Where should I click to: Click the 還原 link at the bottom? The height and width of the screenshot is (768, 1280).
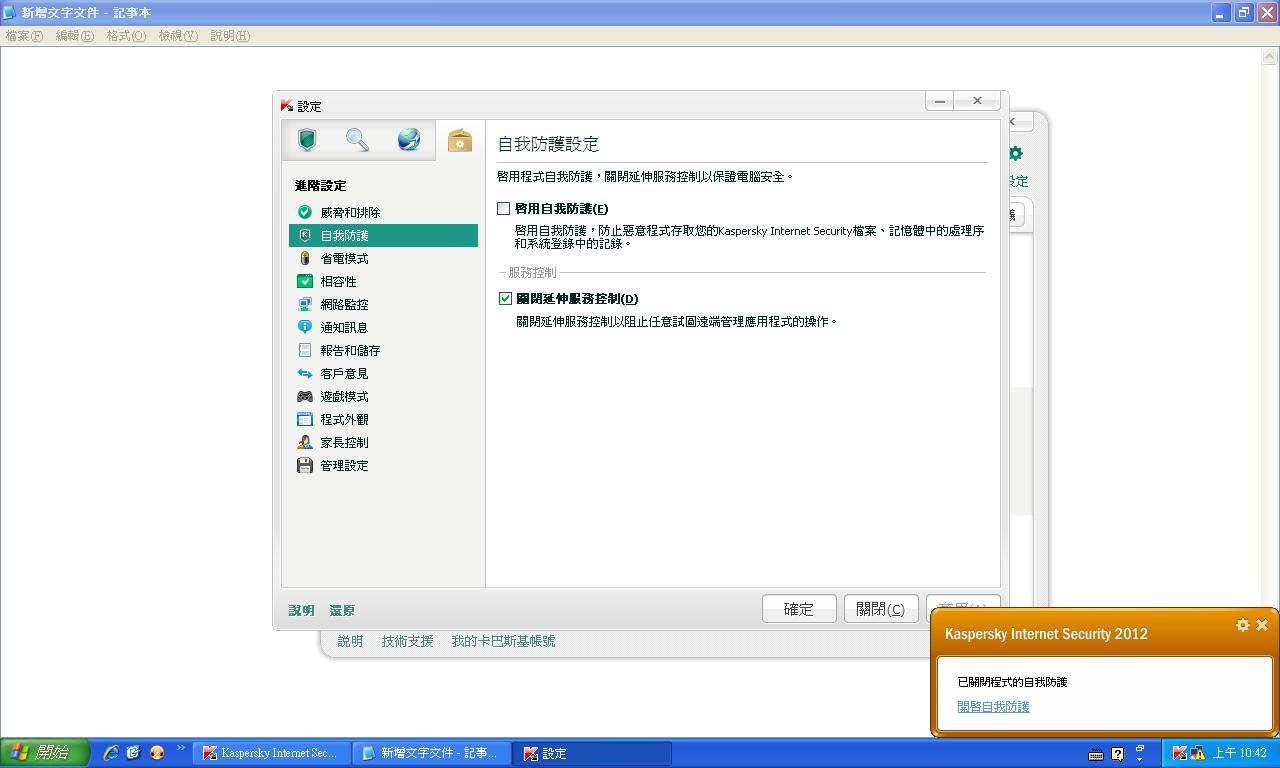(341, 610)
